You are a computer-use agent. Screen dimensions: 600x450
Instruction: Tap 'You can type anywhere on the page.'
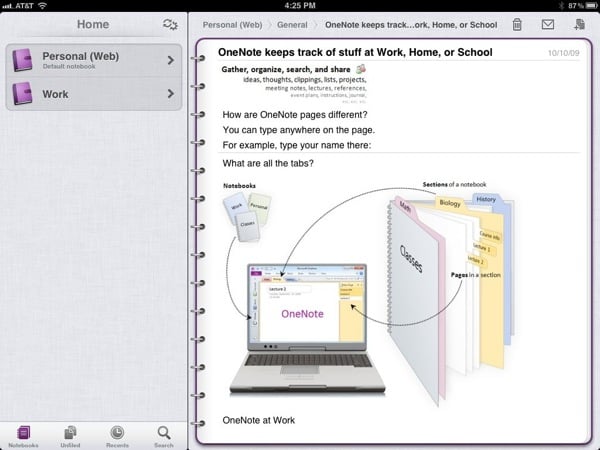(x=299, y=130)
